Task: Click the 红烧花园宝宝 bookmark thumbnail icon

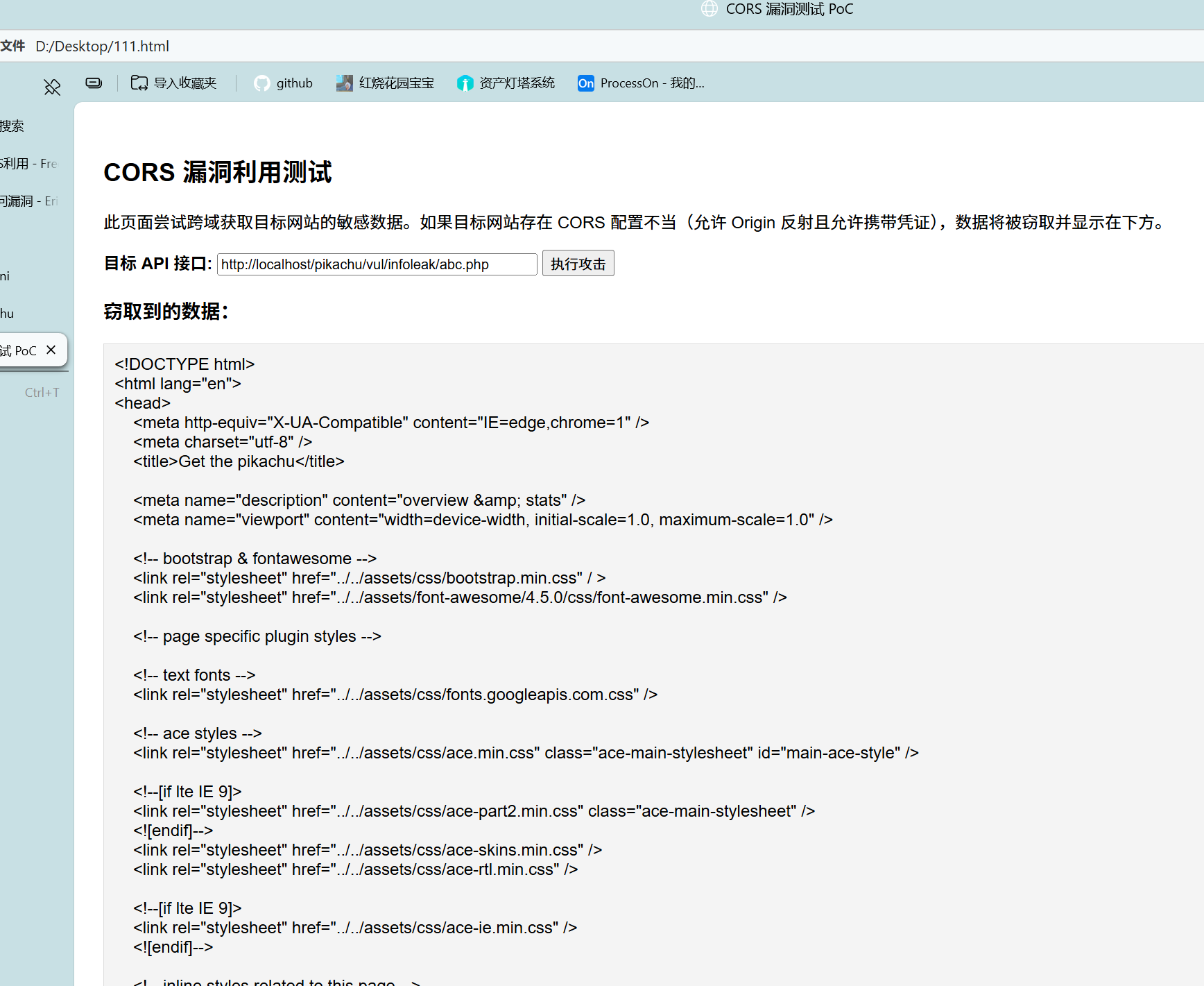Action: (x=344, y=83)
